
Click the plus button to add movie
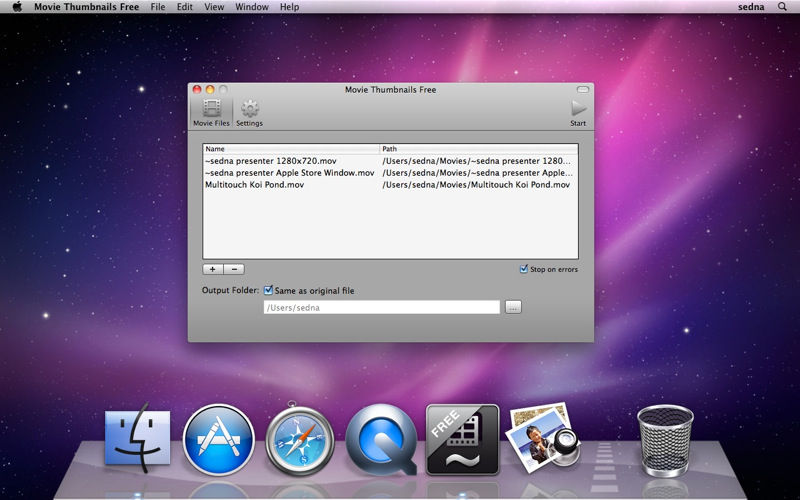pyautogui.click(x=213, y=269)
